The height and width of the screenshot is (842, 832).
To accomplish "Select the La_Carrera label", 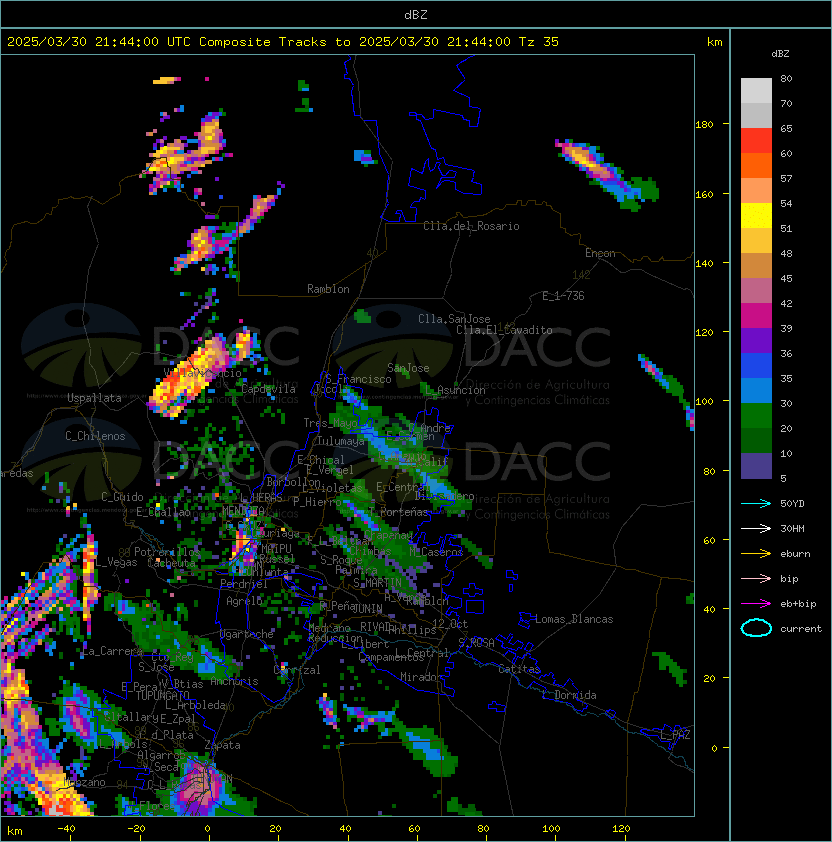I will tap(112, 651).
